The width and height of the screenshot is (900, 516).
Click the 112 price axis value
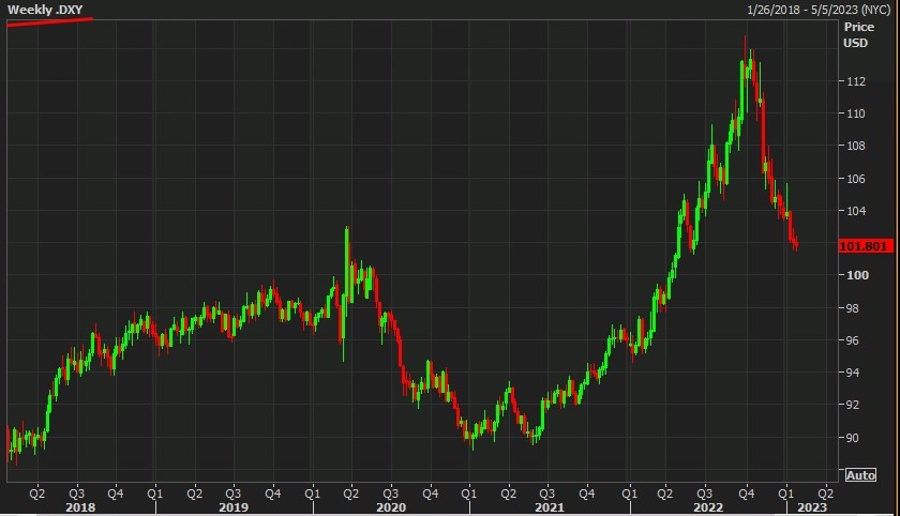pos(856,82)
